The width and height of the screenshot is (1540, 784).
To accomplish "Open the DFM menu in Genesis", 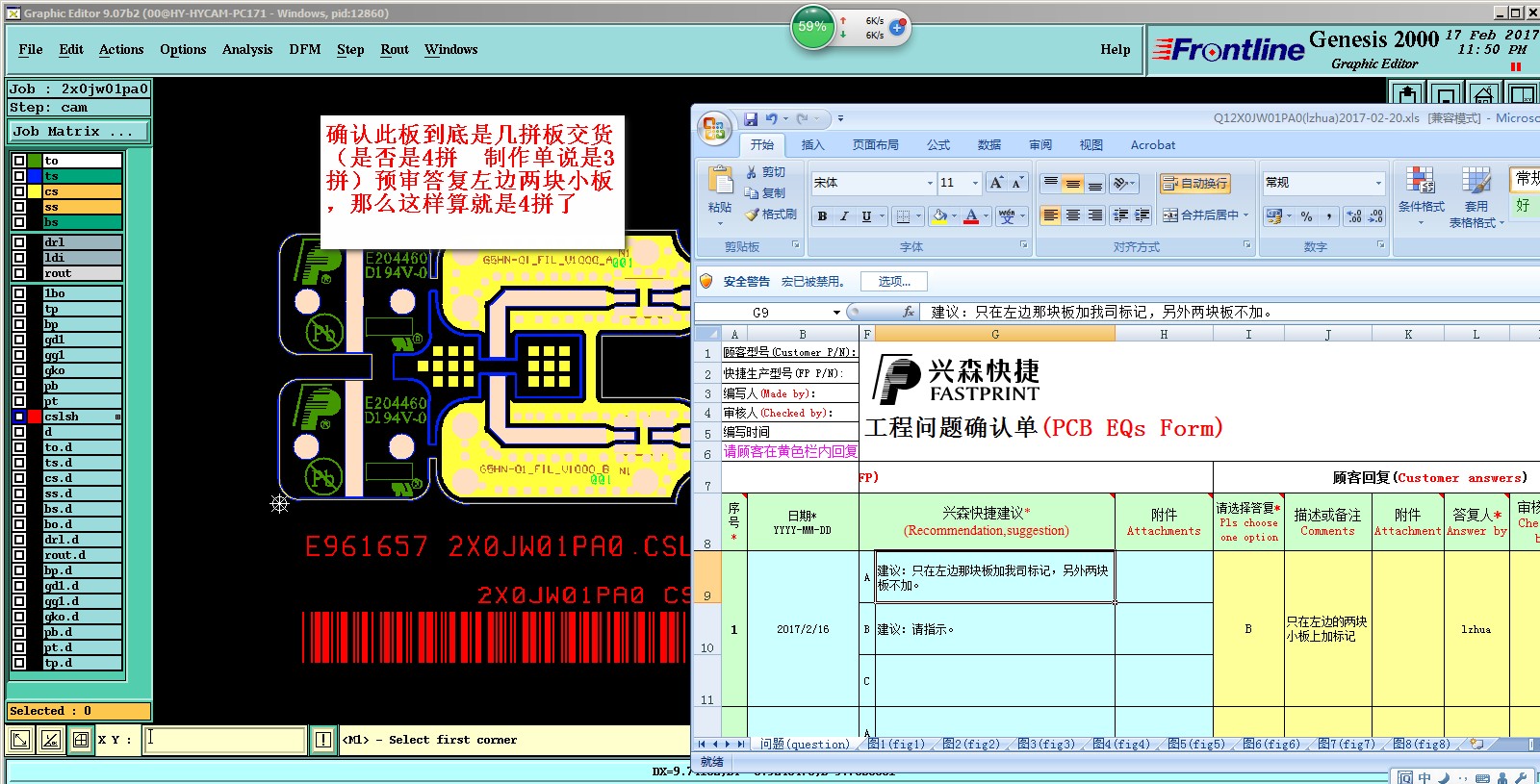I will pos(305,50).
